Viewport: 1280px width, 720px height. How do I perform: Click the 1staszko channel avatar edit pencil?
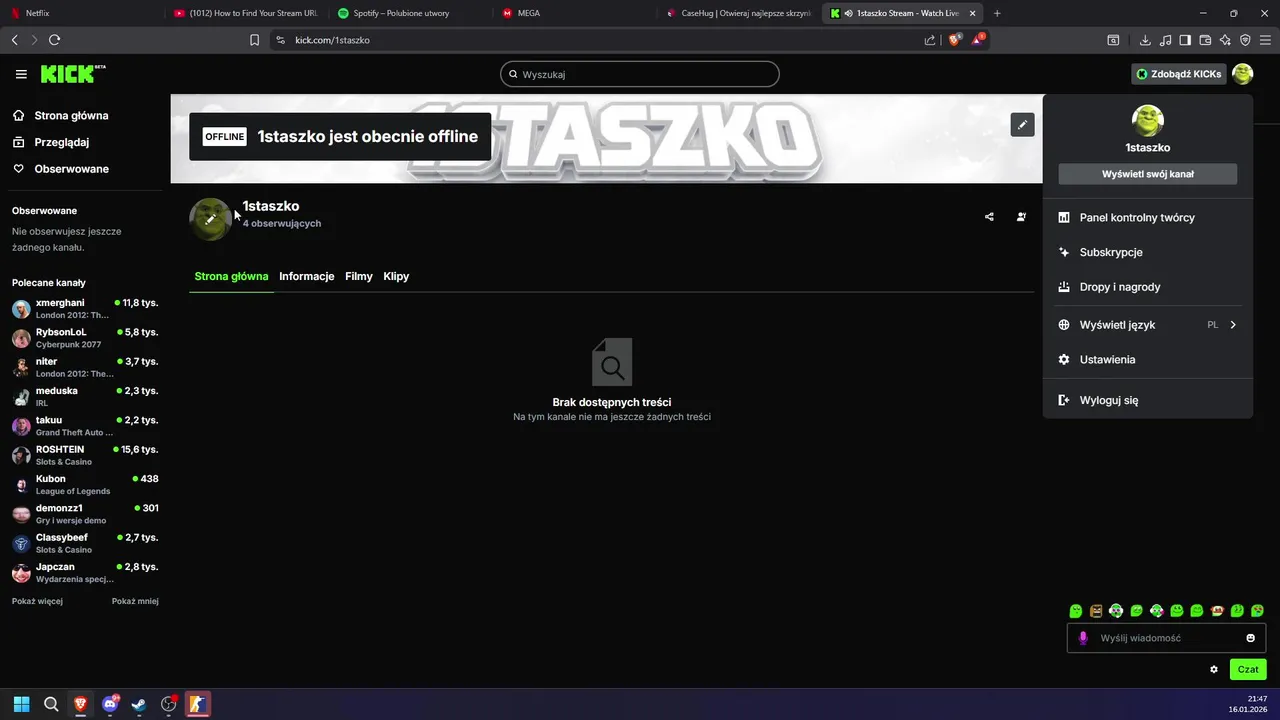click(x=211, y=219)
